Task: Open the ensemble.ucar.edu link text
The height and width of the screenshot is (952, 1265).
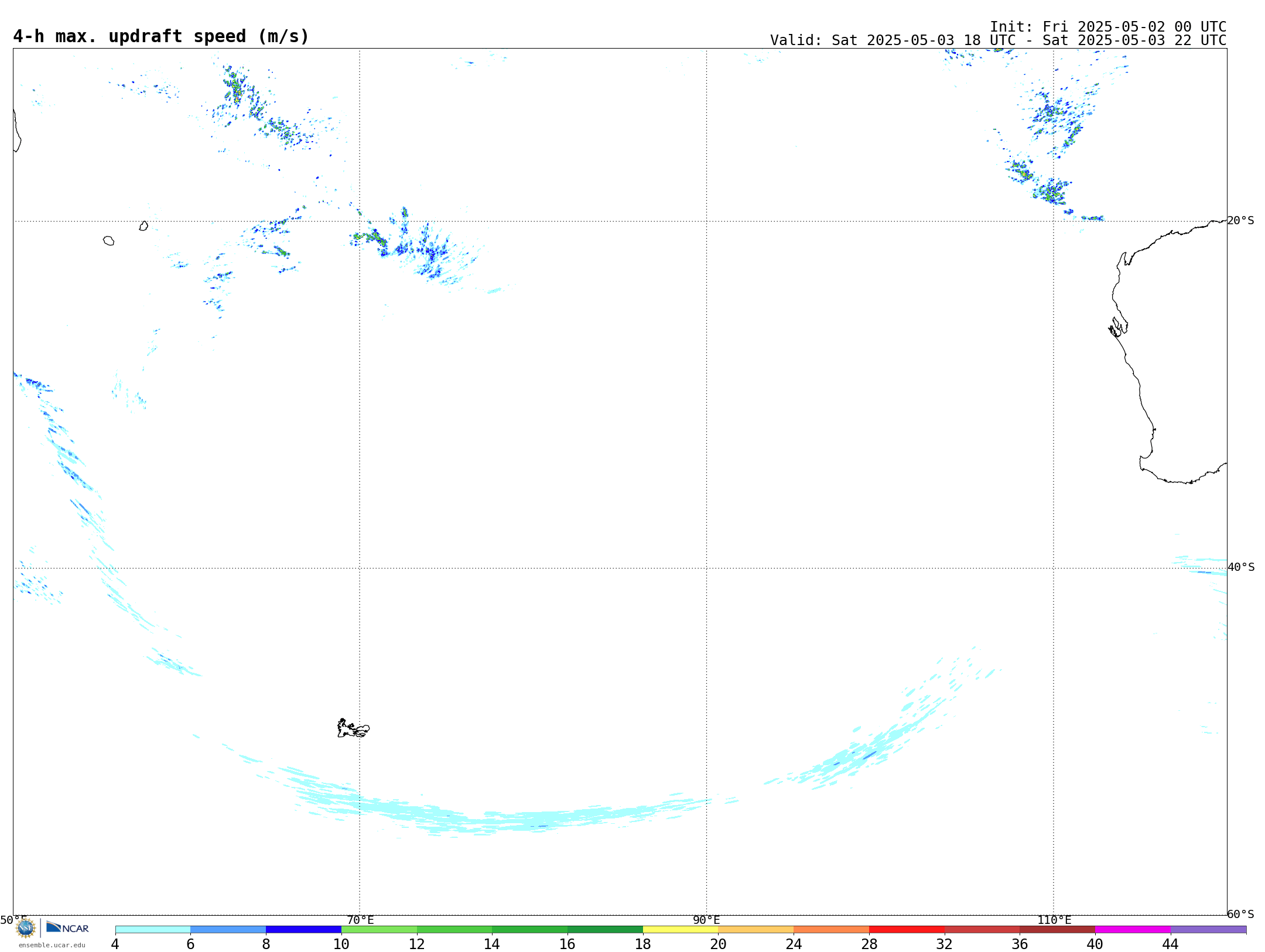Action: pos(52,945)
